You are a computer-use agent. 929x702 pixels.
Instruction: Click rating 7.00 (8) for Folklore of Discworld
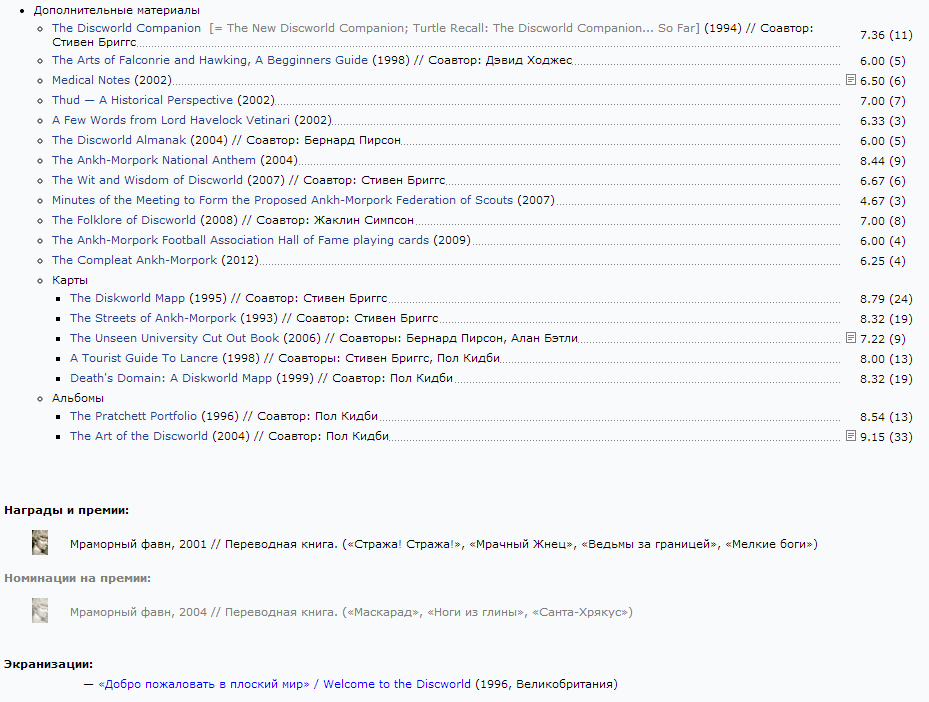point(883,221)
